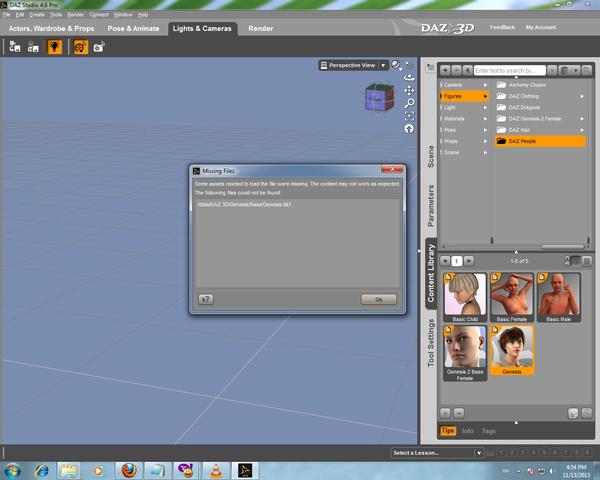Click the content library back arrow
600x480 pixels.
click(x=445, y=70)
